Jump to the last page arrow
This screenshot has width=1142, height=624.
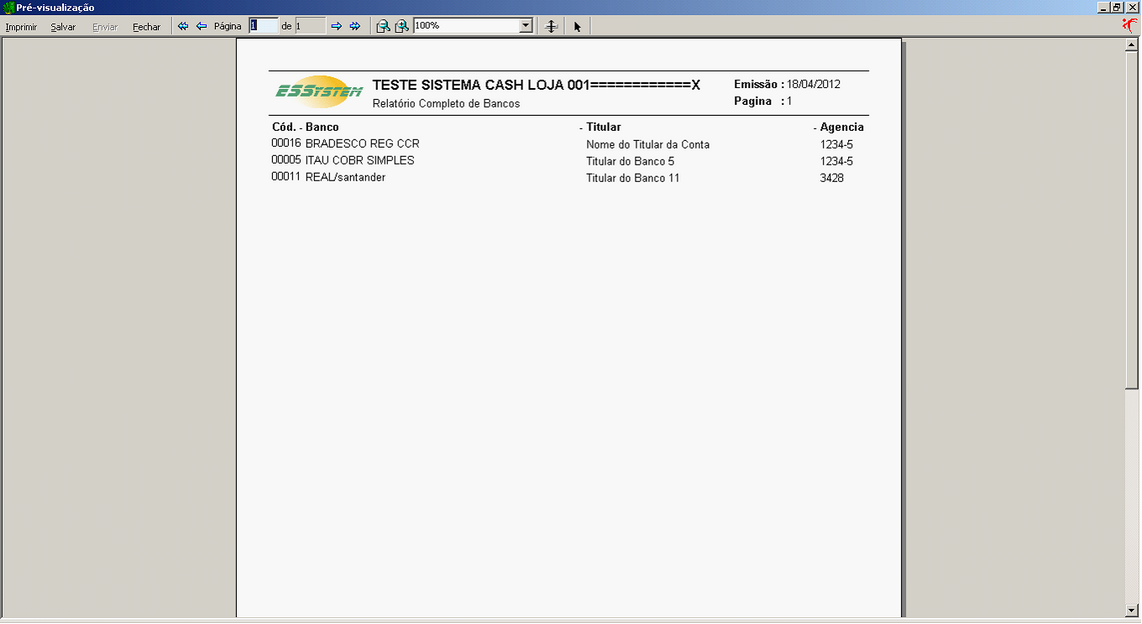coord(354,26)
